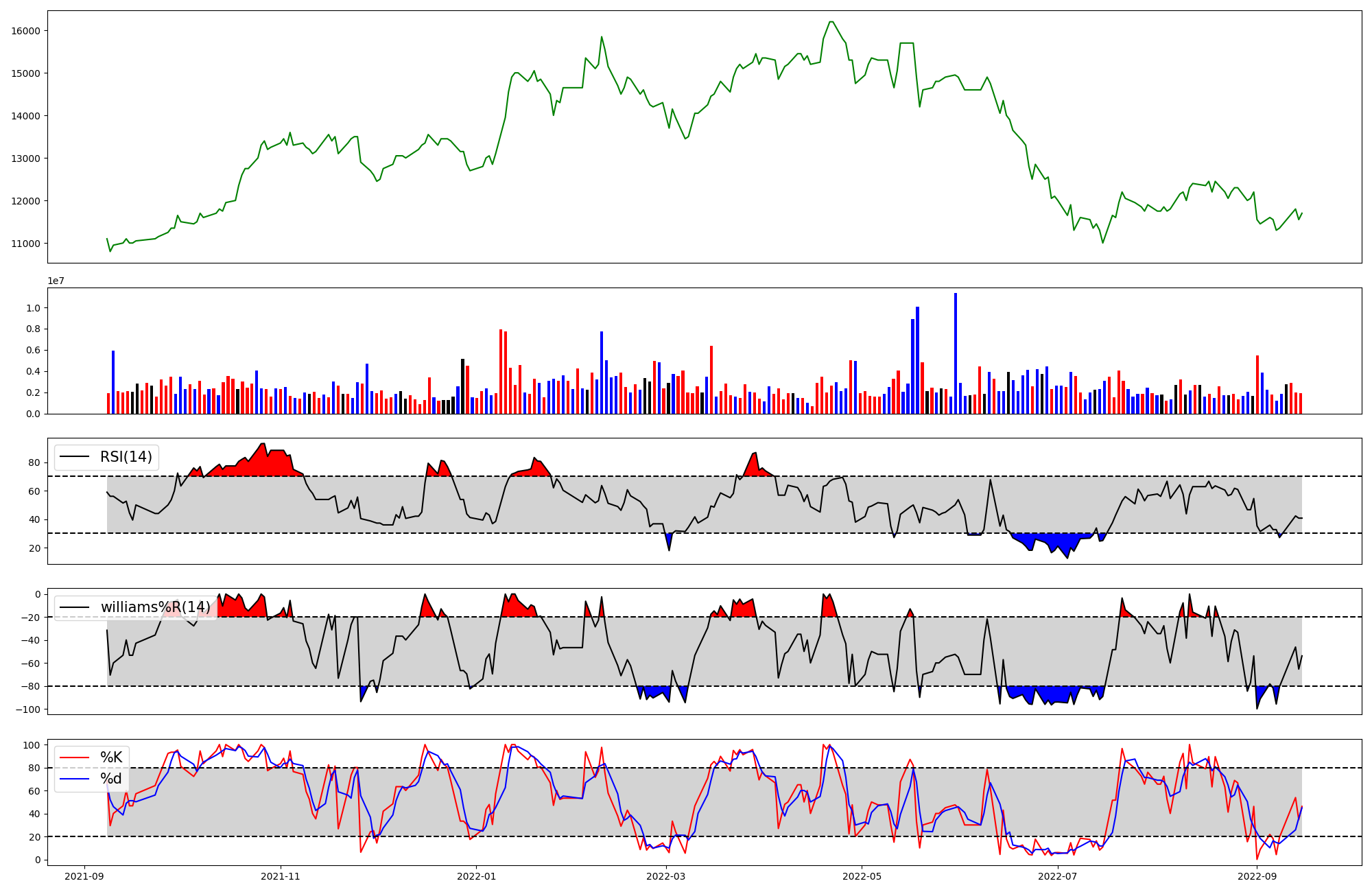Click the williams%R(14) legend label
This screenshot has width=1372, height=892.
coord(156,607)
